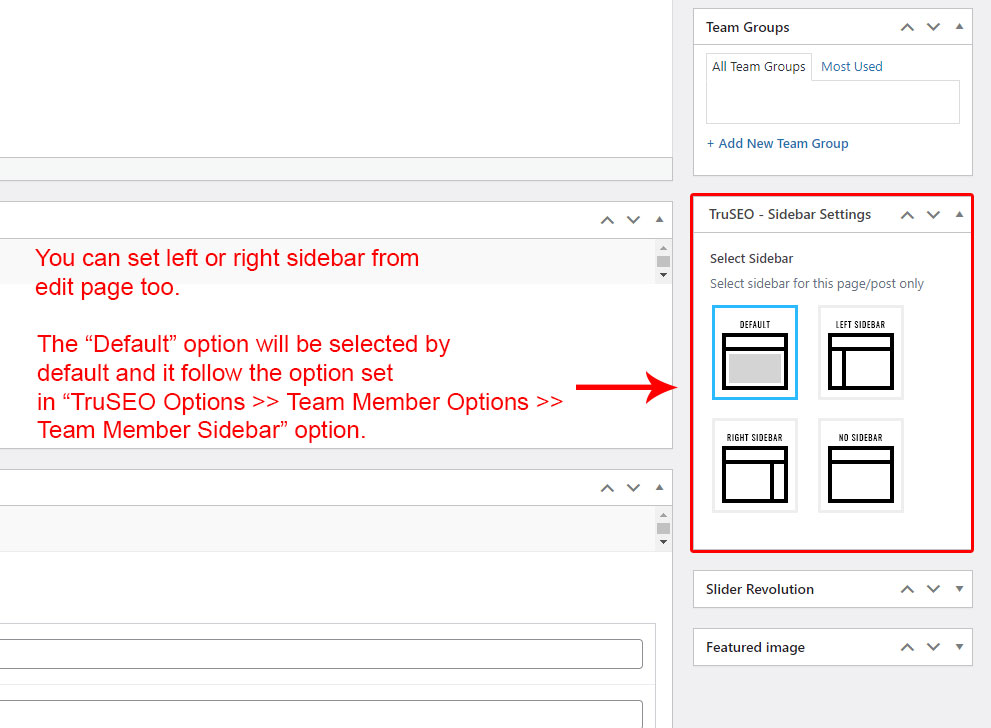Select the No Sidebar layout icon
This screenshot has width=991, height=728.
tap(861, 466)
